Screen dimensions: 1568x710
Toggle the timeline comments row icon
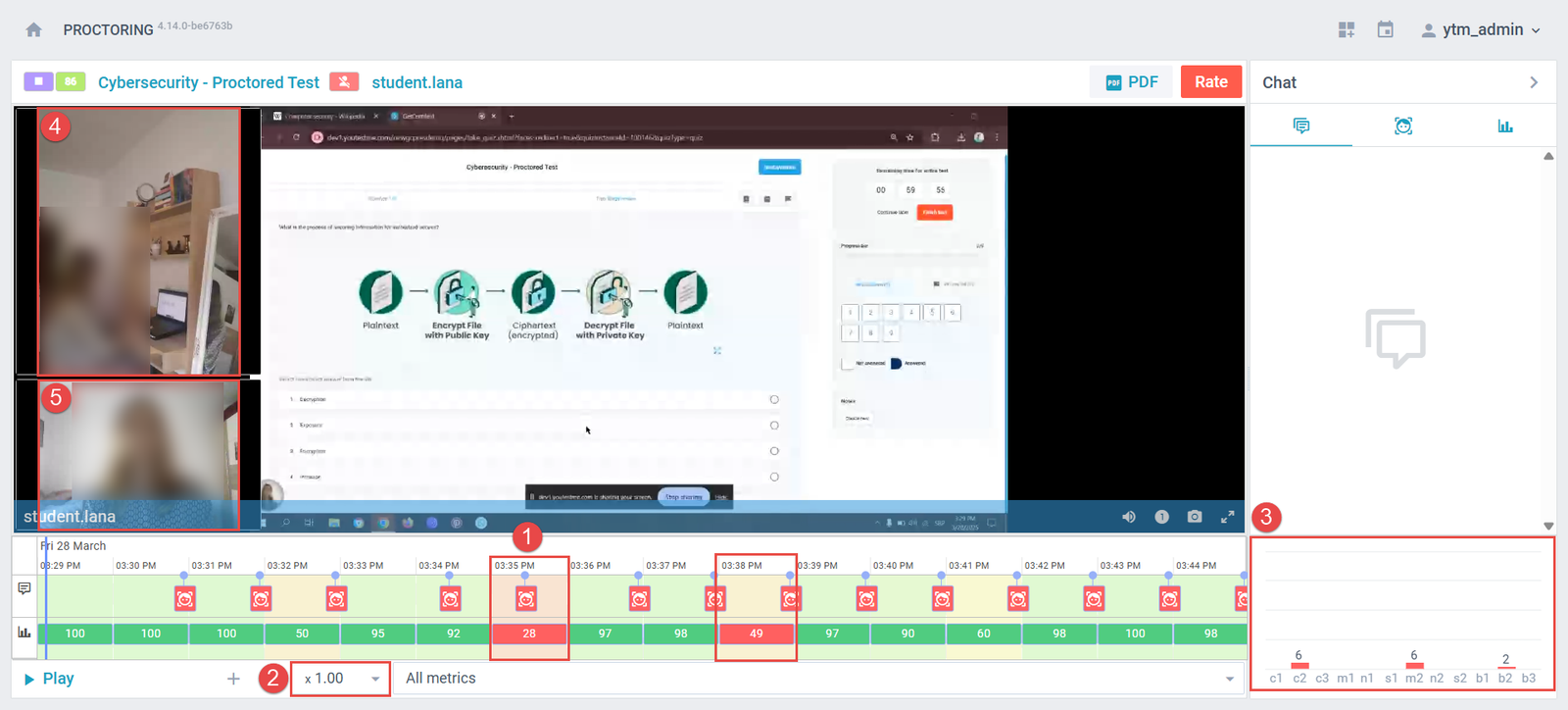24,589
